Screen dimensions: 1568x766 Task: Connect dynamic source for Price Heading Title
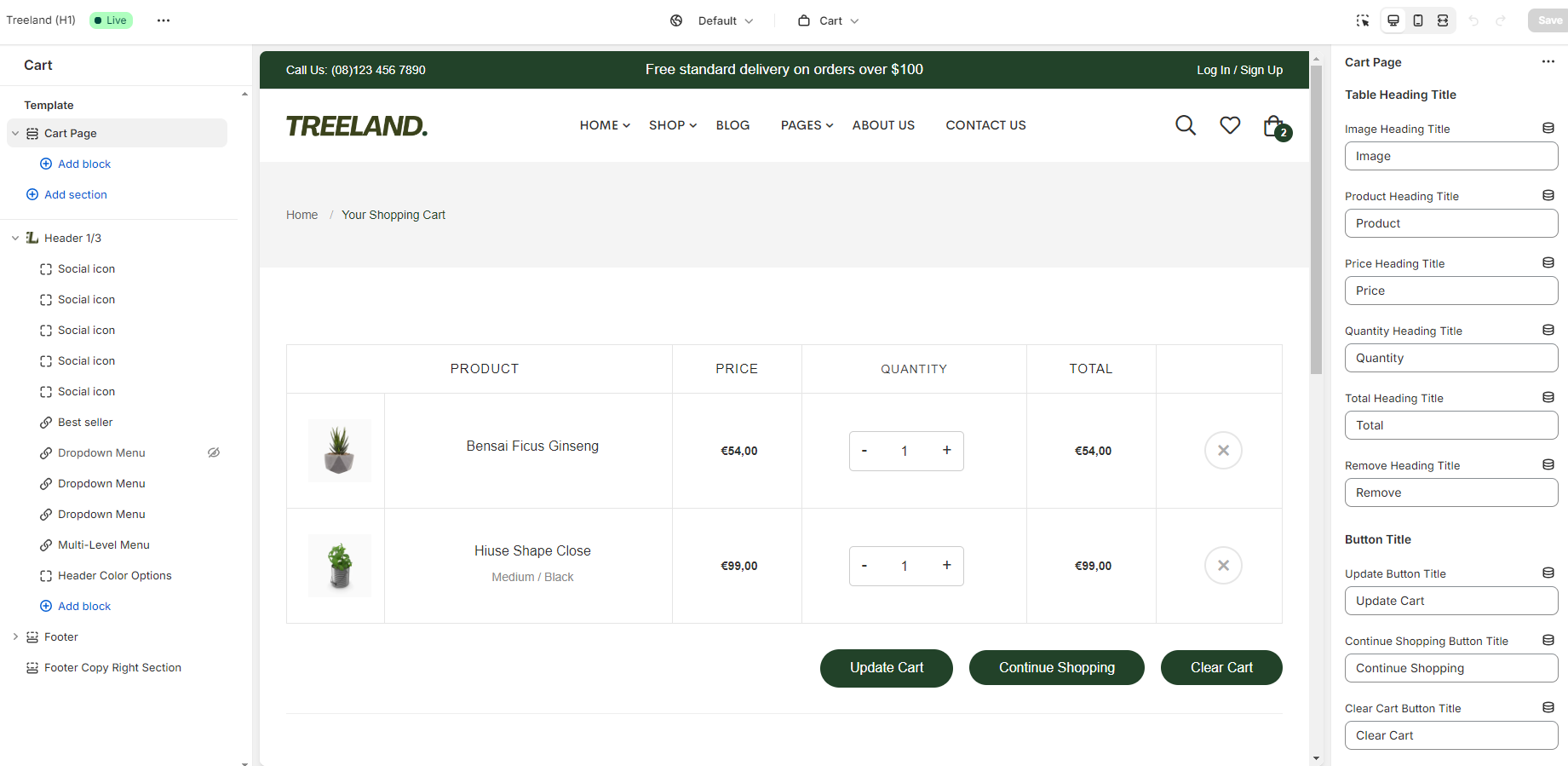point(1548,262)
